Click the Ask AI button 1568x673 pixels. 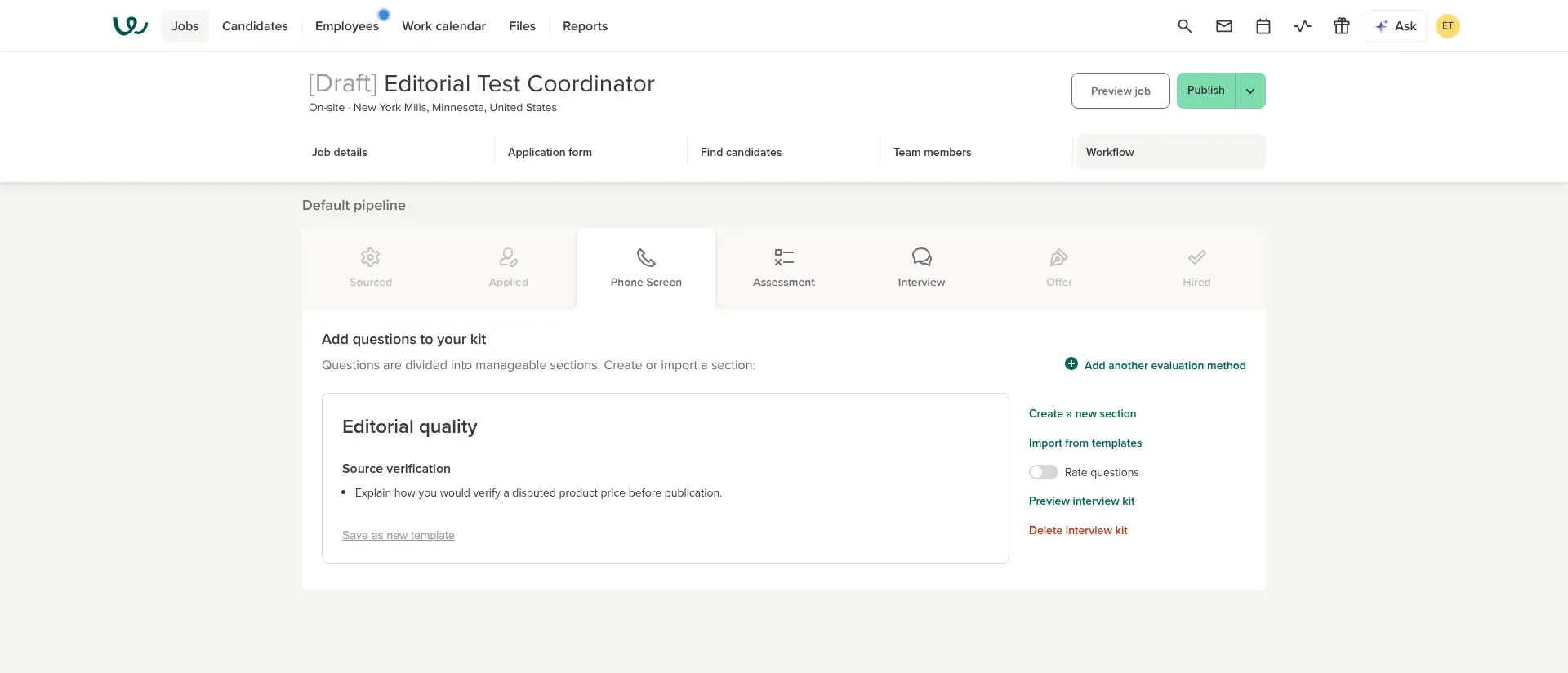[1396, 26]
